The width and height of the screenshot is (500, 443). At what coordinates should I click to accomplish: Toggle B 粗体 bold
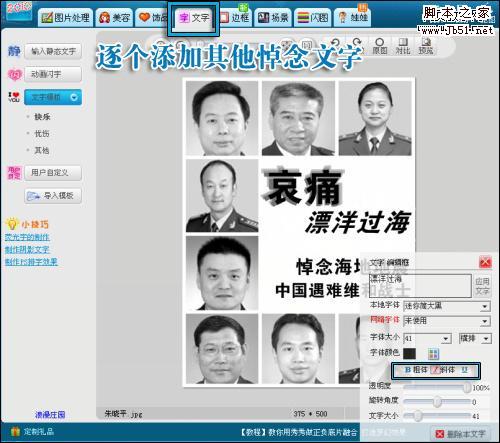pyautogui.click(x=416, y=370)
